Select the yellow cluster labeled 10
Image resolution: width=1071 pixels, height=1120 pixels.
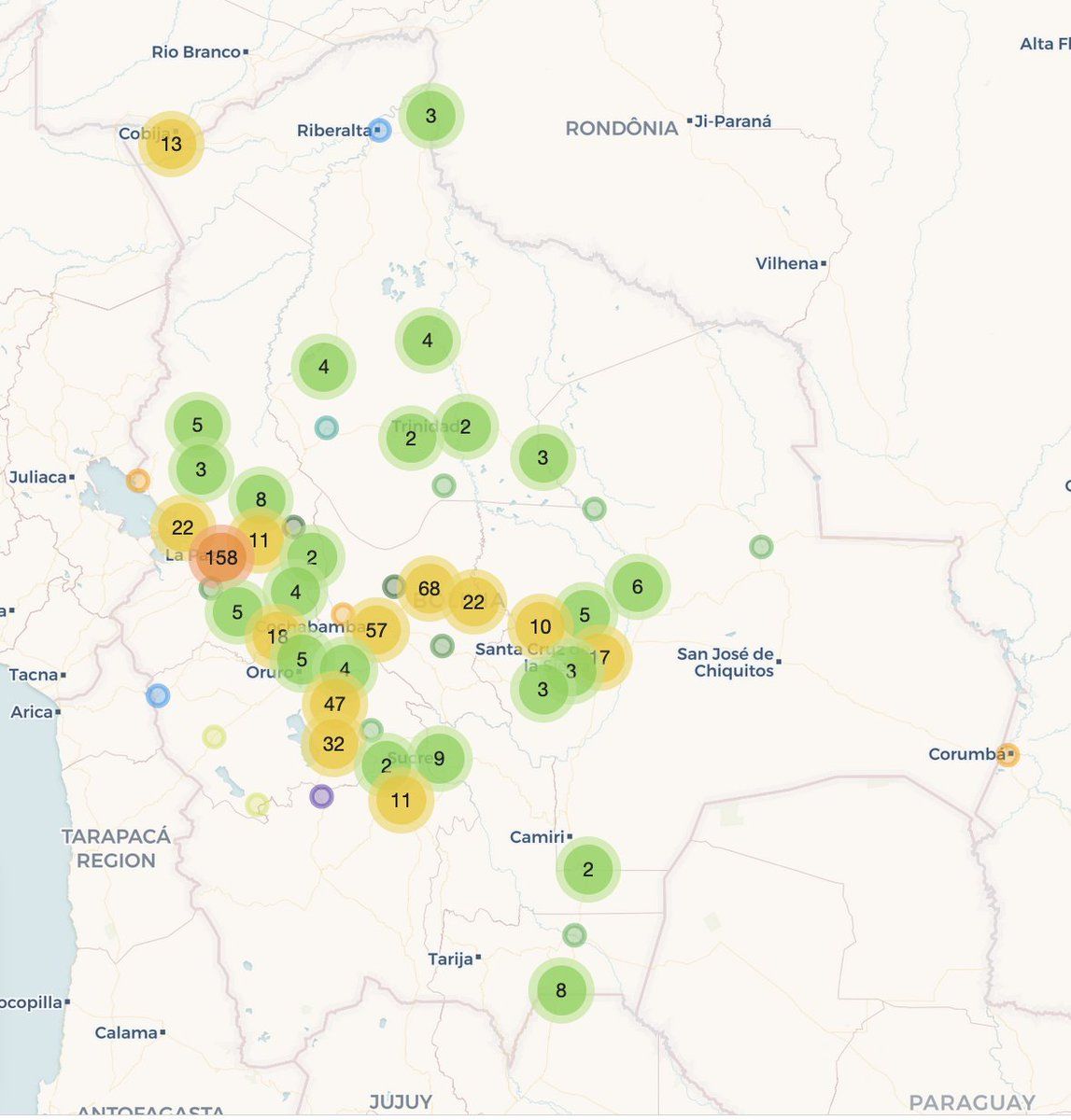pos(540,626)
